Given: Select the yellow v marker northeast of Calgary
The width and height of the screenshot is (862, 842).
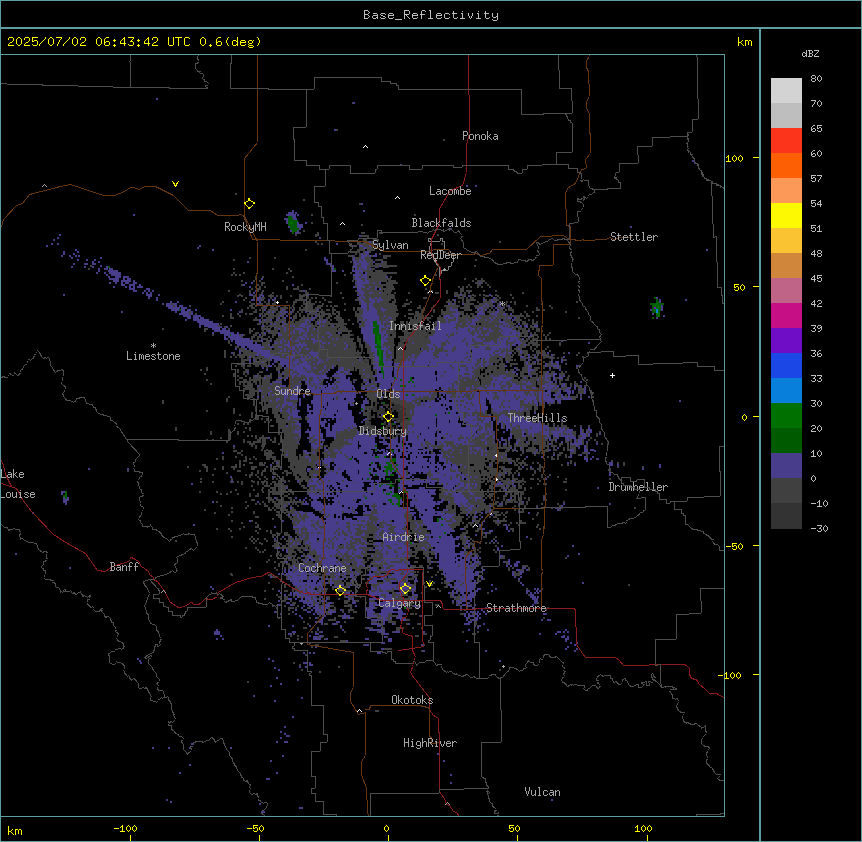Looking at the screenshot, I should (x=429, y=584).
